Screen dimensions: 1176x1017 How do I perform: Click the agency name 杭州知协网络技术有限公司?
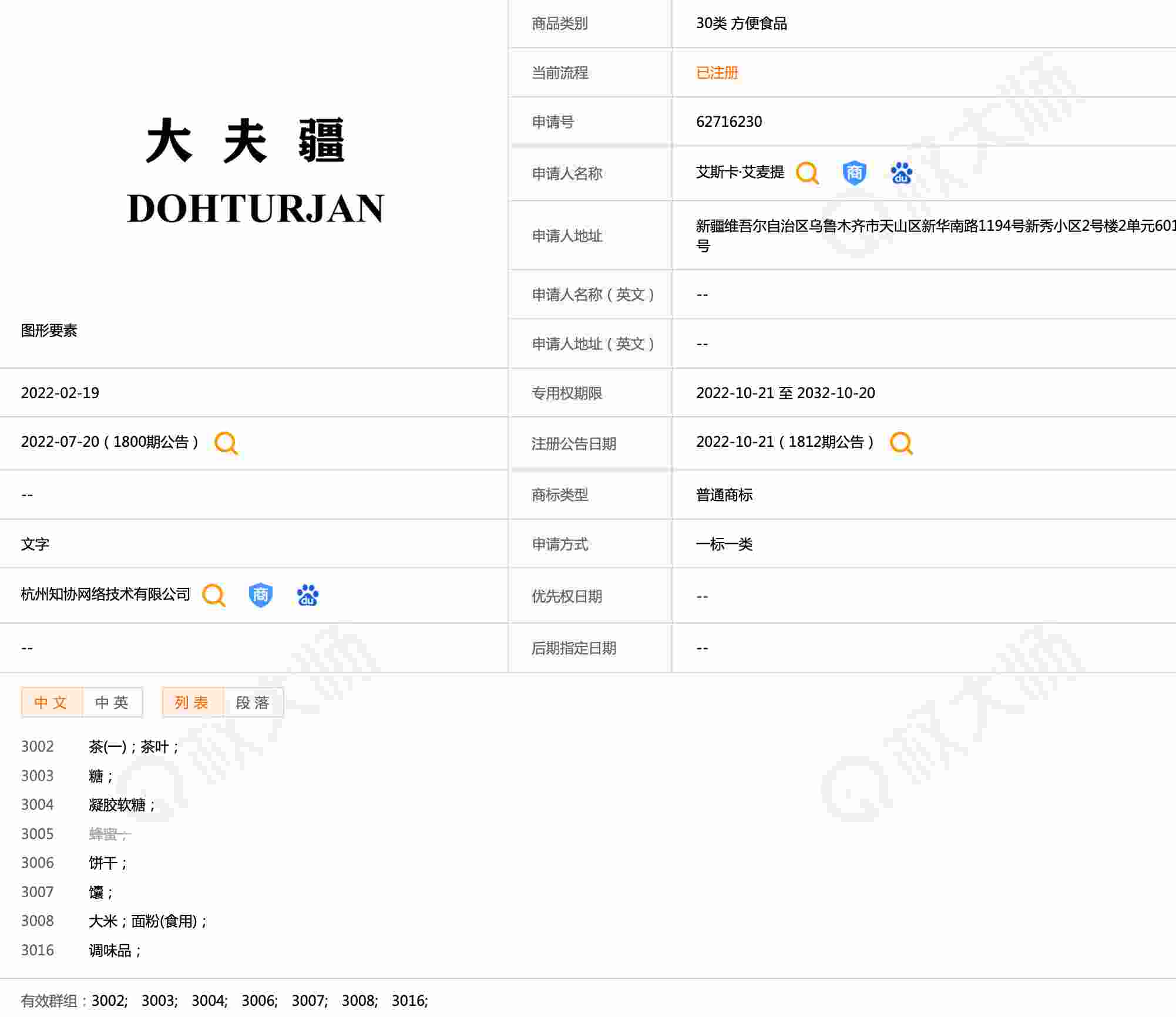[x=106, y=594]
